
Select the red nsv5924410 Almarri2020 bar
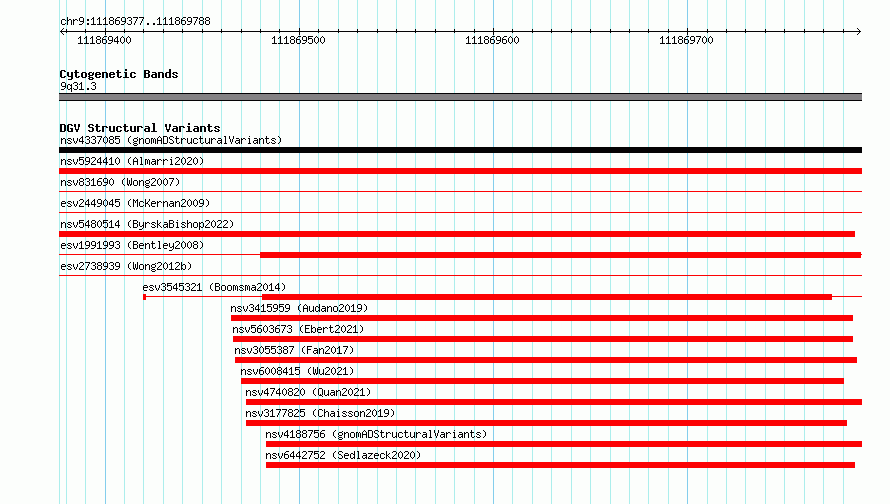(x=460, y=171)
